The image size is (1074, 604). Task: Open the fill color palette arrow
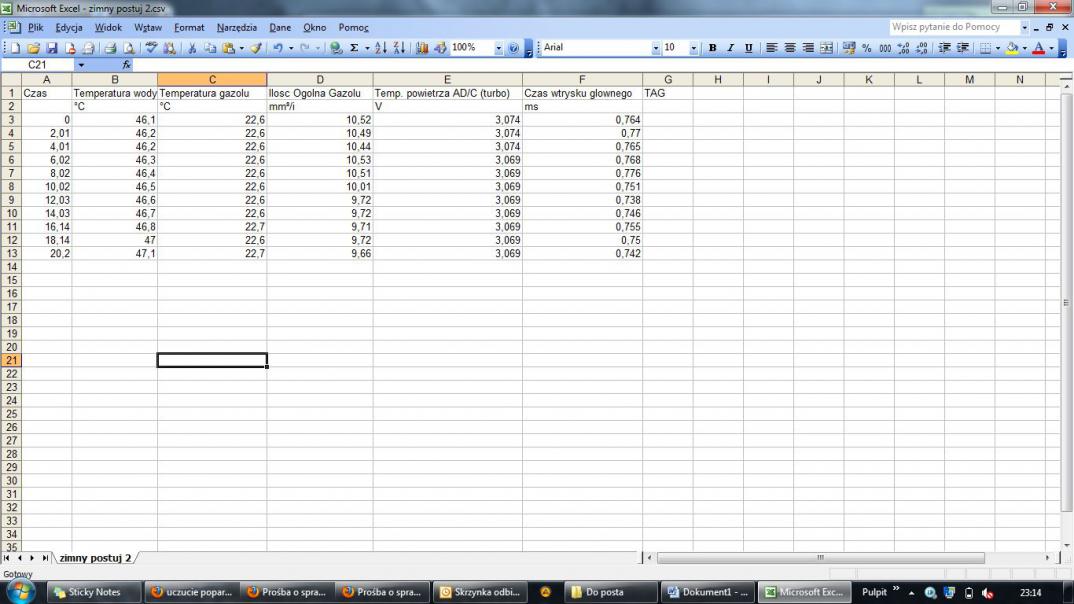click(x=1025, y=48)
